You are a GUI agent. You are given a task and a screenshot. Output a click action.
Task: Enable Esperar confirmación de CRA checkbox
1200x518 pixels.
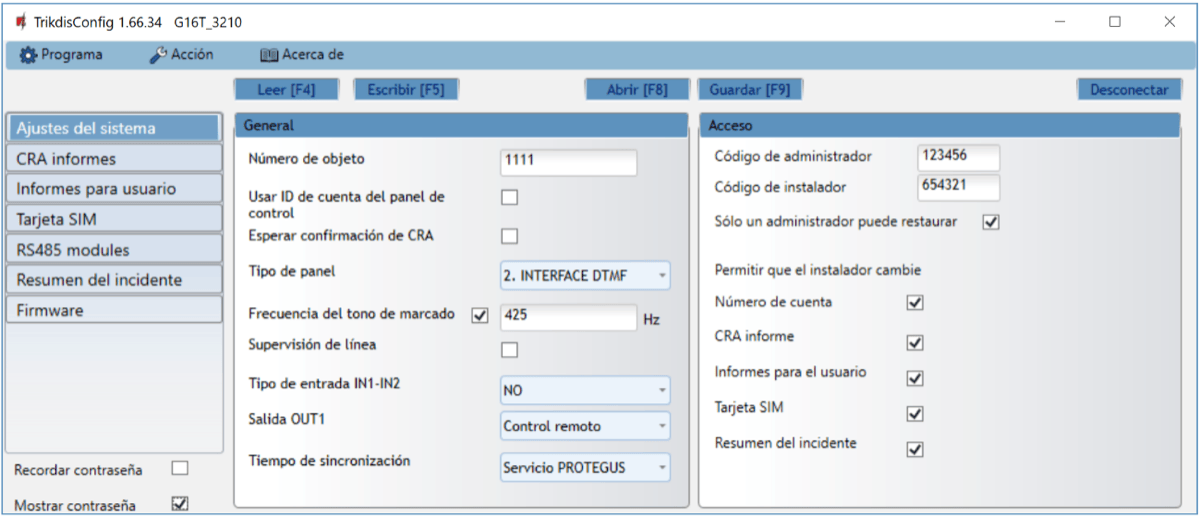(x=510, y=236)
